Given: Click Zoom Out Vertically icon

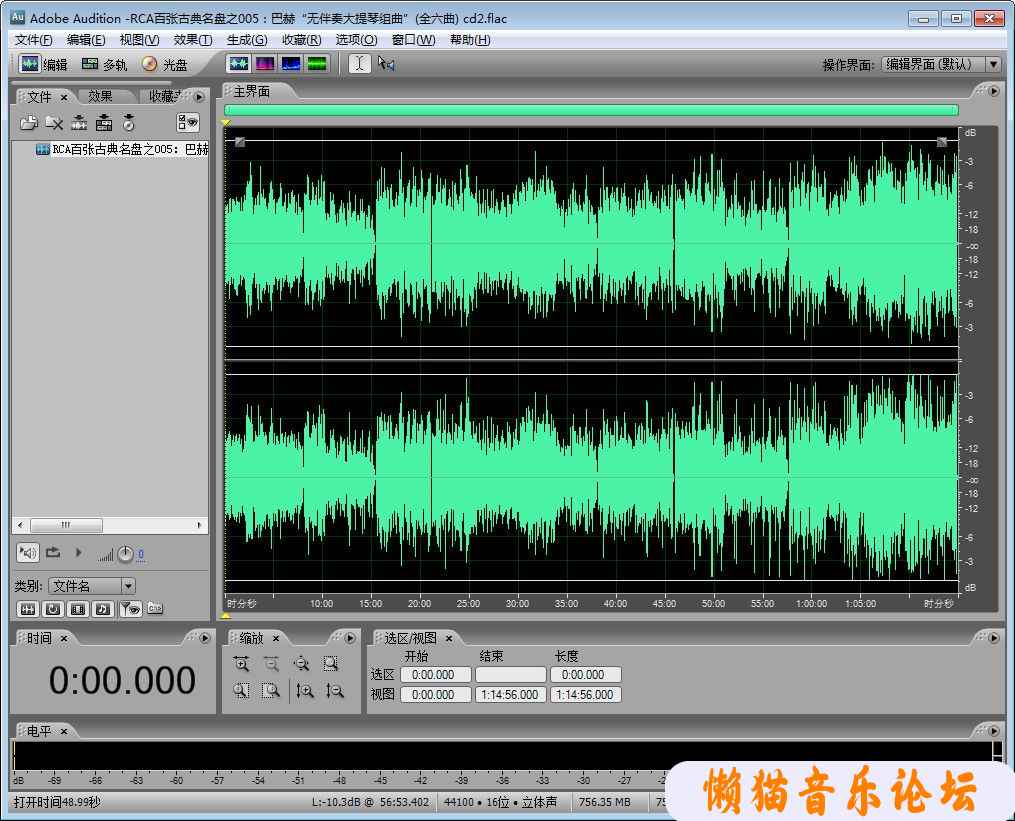Looking at the screenshot, I should [335, 691].
